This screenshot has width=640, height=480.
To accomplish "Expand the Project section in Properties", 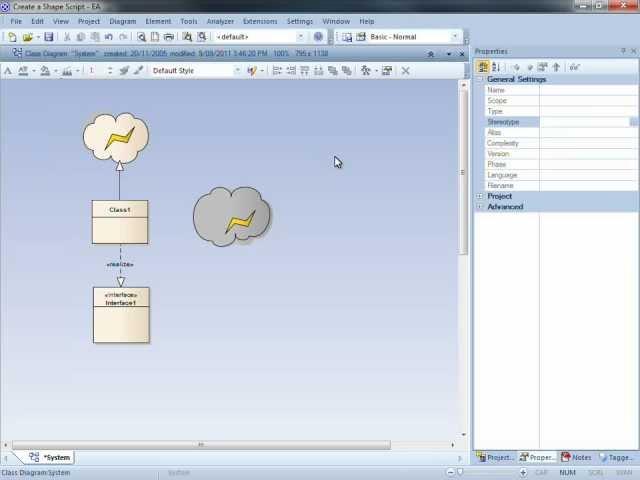I will (x=480, y=196).
